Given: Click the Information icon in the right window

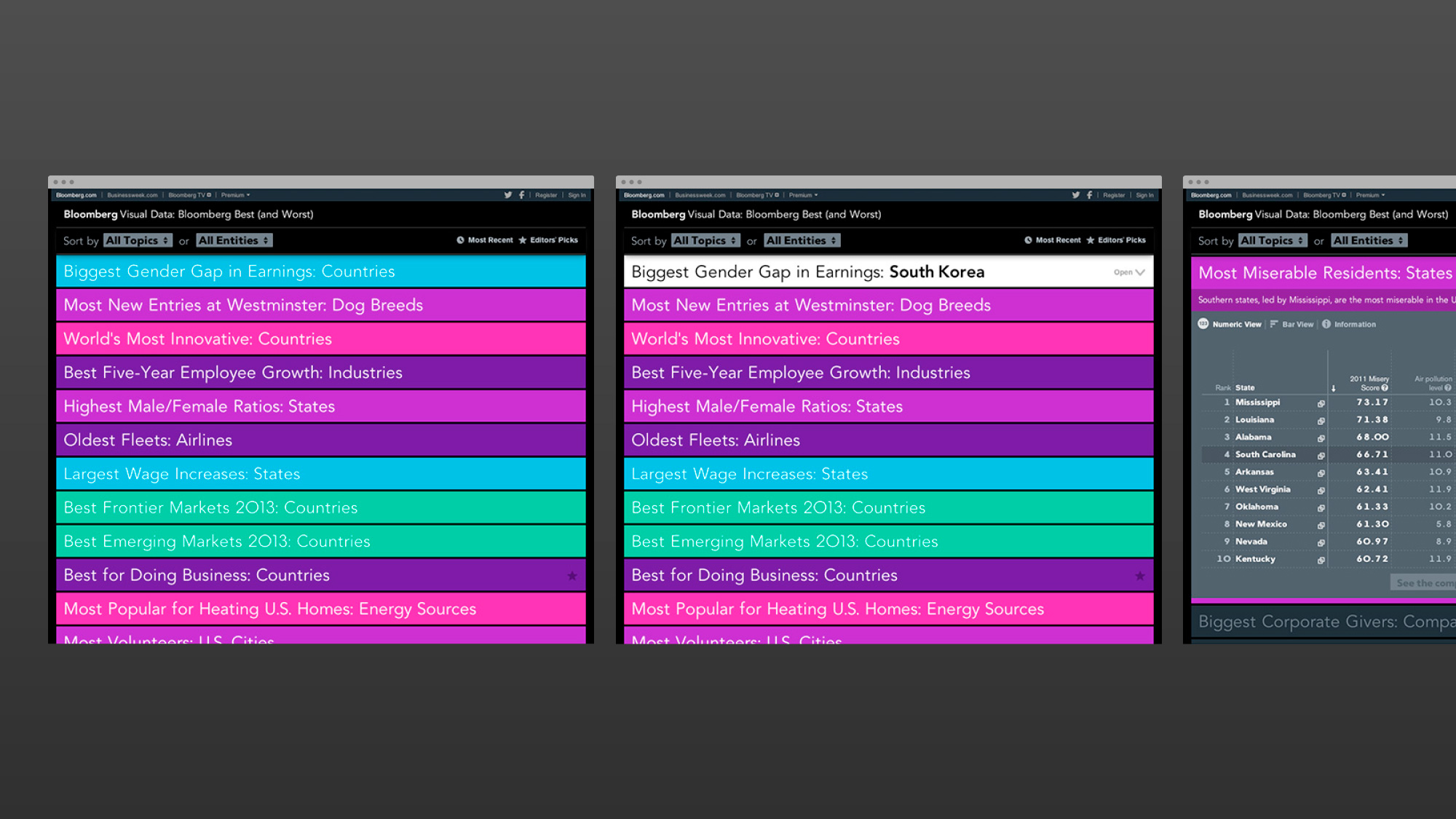Looking at the screenshot, I should (x=1326, y=324).
